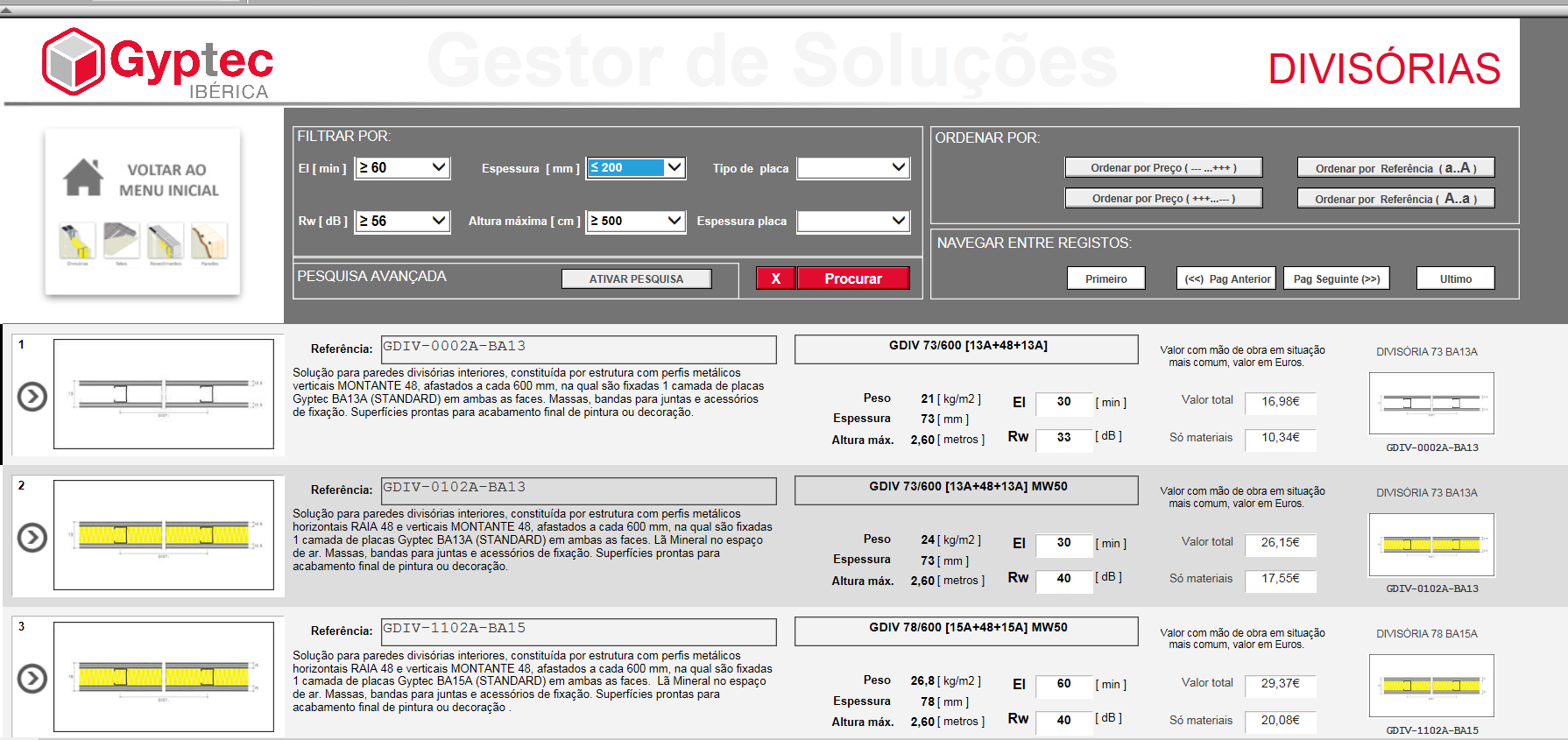
Task: Click the house icon to return home
Action: 83,177
